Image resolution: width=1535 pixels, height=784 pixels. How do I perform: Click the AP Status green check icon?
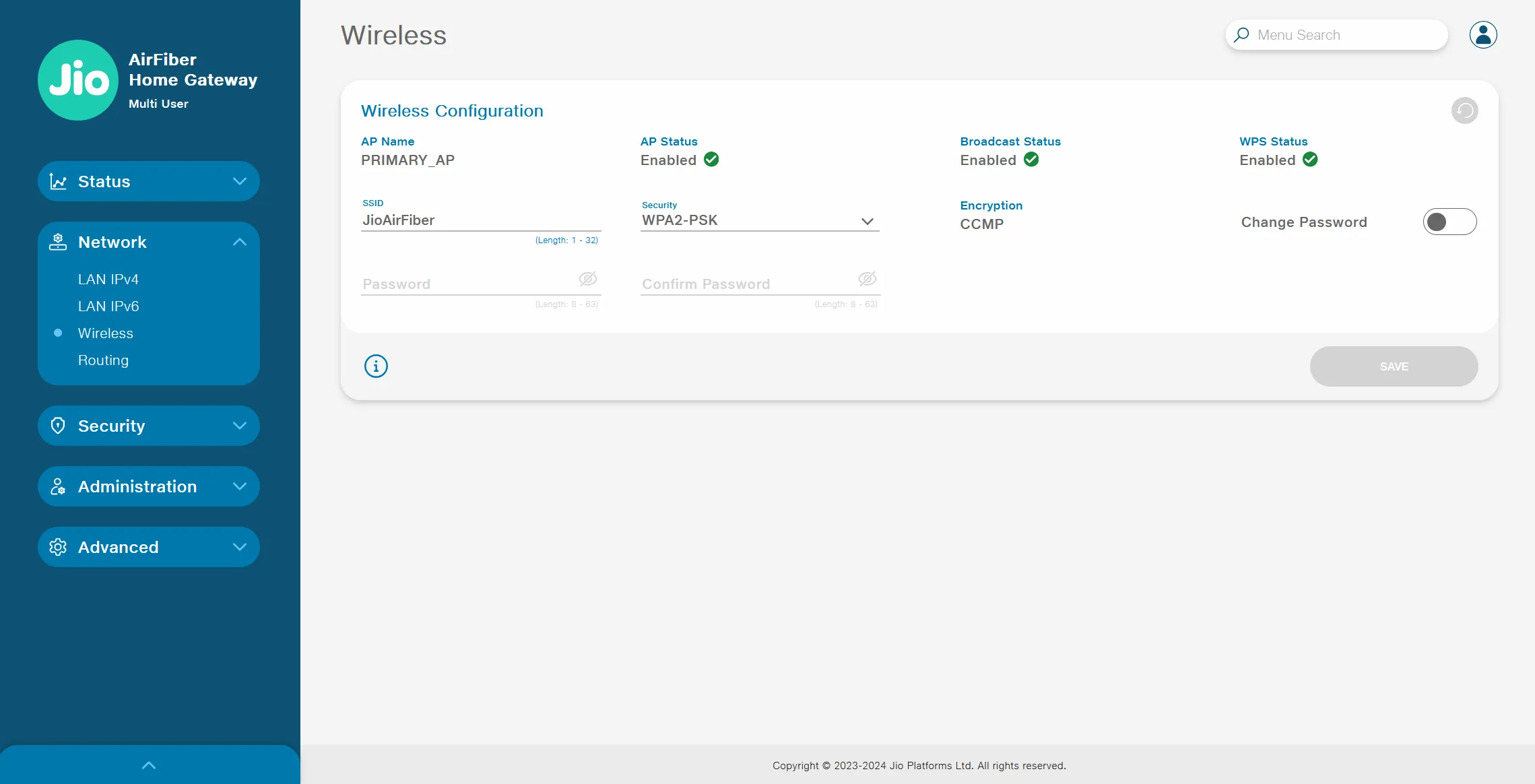711,160
